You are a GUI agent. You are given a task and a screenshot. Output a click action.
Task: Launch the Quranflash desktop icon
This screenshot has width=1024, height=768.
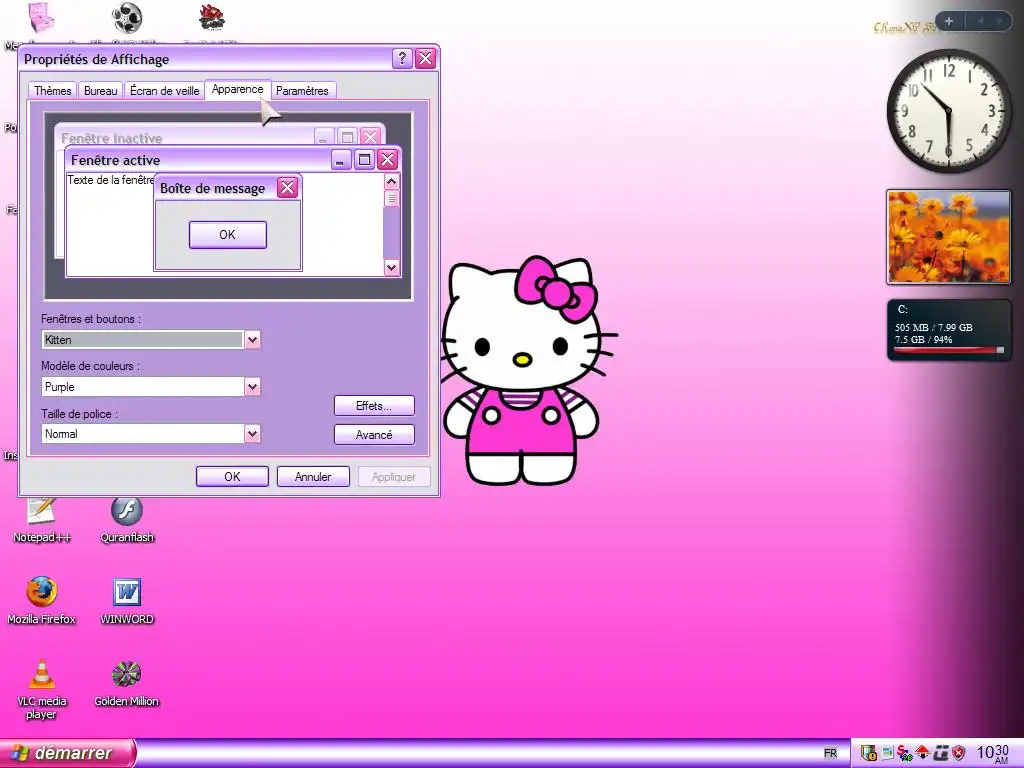click(127, 521)
